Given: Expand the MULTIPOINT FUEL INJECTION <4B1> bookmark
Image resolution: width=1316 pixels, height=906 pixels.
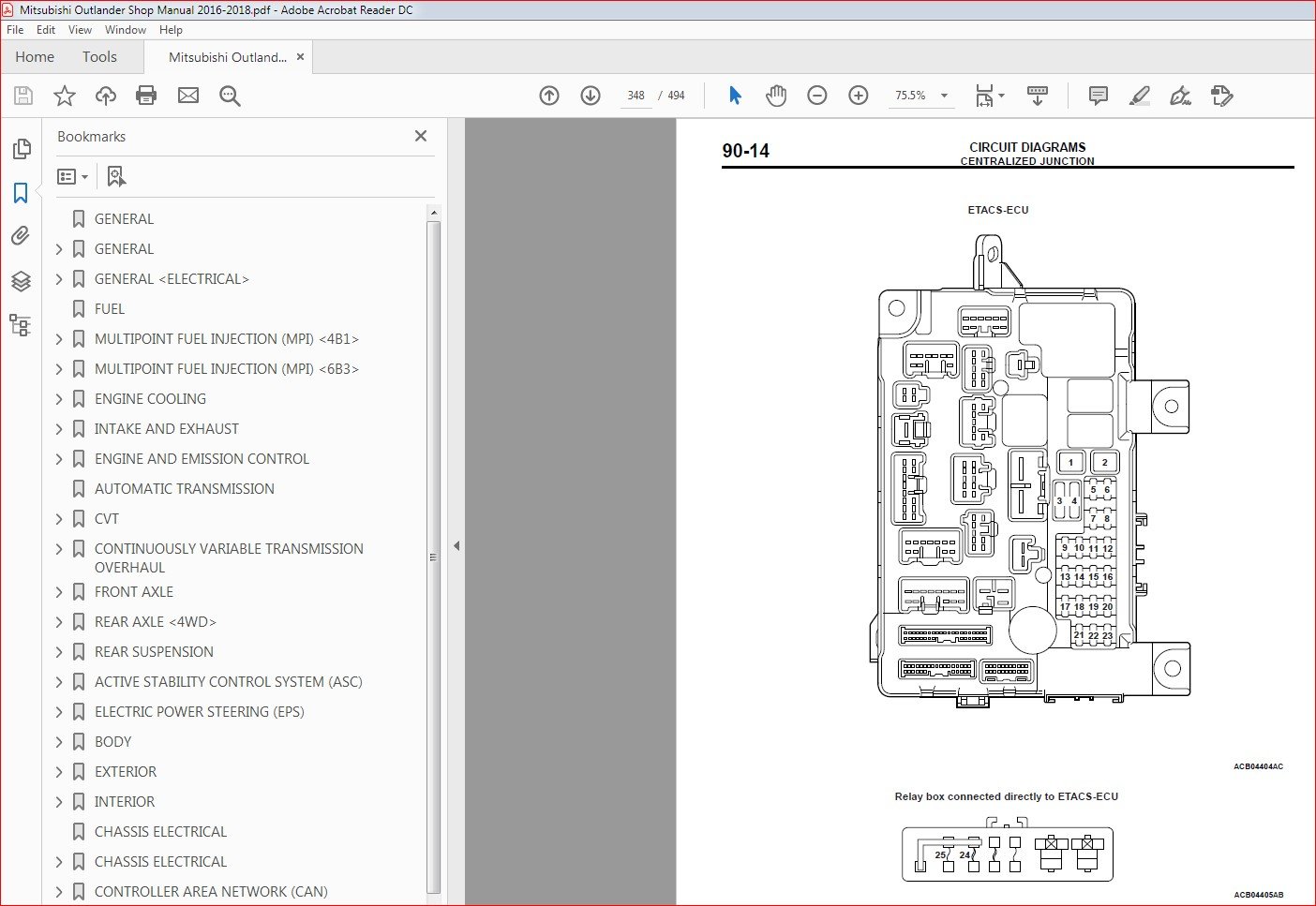Looking at the screenshot, I should (x=59, y=339).
